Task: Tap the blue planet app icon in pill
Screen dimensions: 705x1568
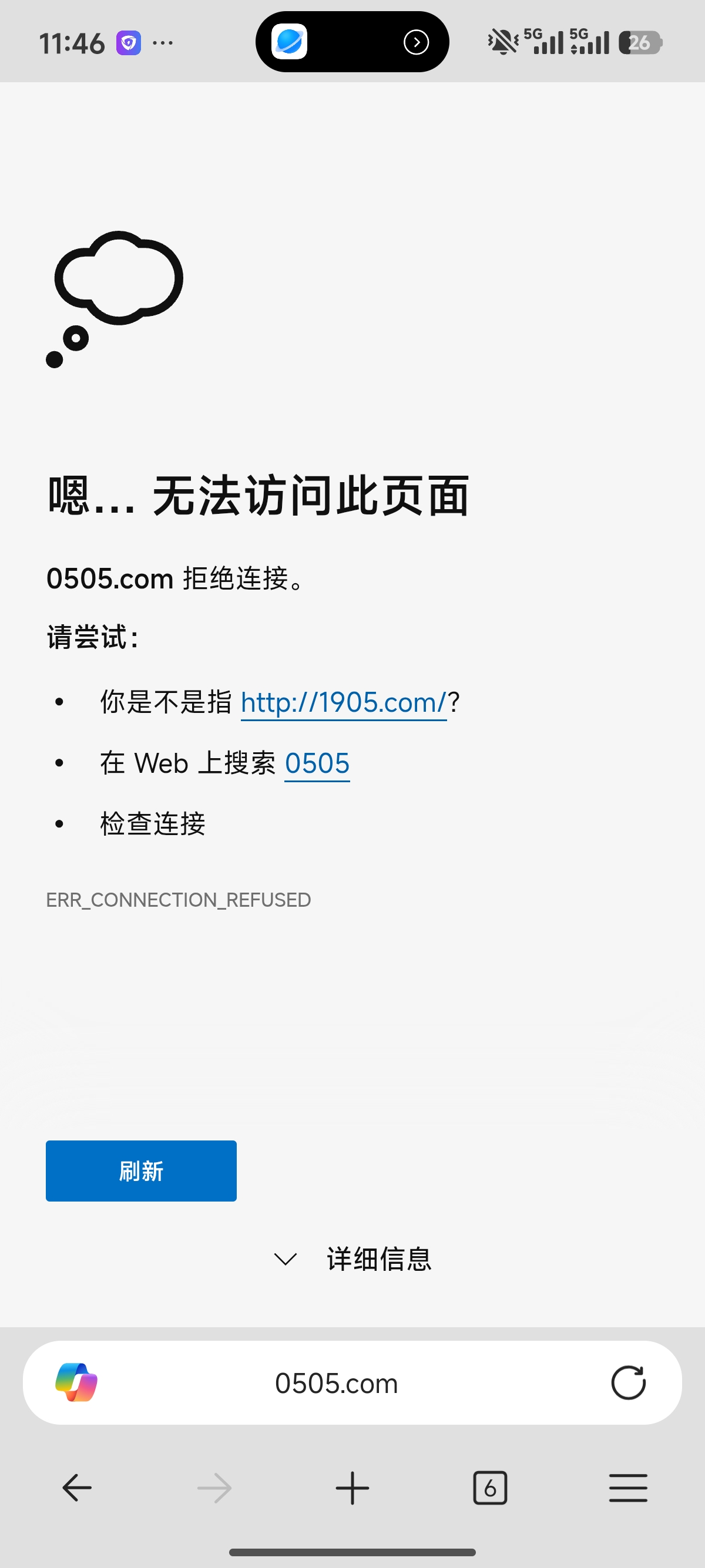Action: click(x=289, y=42)
